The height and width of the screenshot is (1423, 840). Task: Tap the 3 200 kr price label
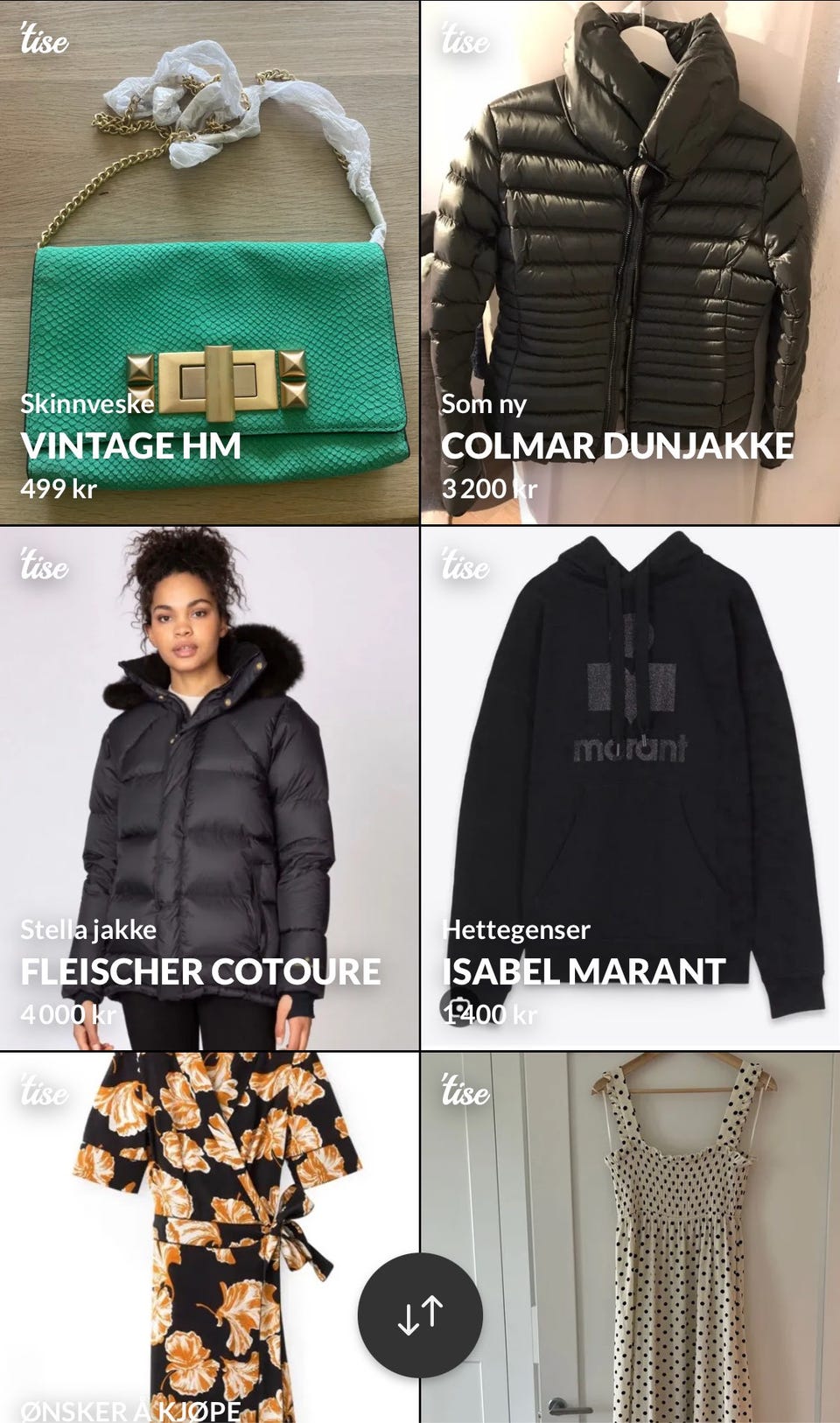(489, 488)
